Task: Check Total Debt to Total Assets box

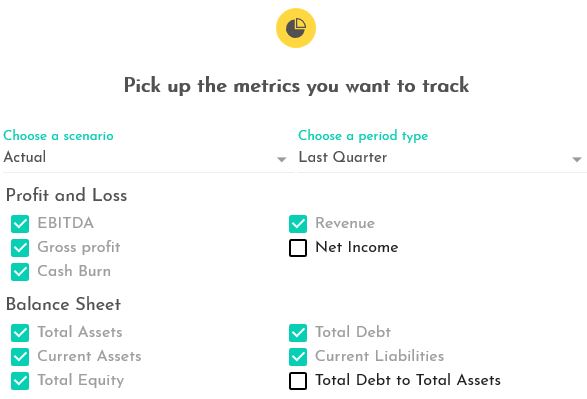Action: point(298,381)
